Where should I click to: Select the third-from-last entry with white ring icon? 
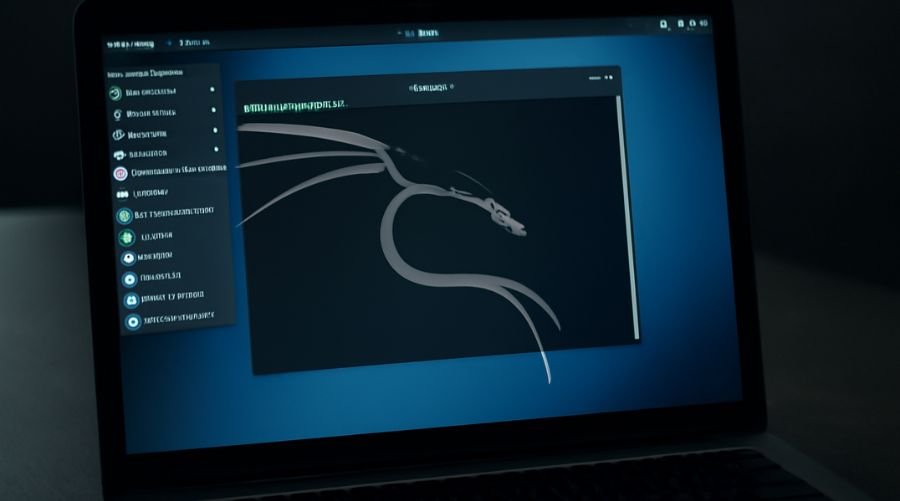(x=152, y=278)
